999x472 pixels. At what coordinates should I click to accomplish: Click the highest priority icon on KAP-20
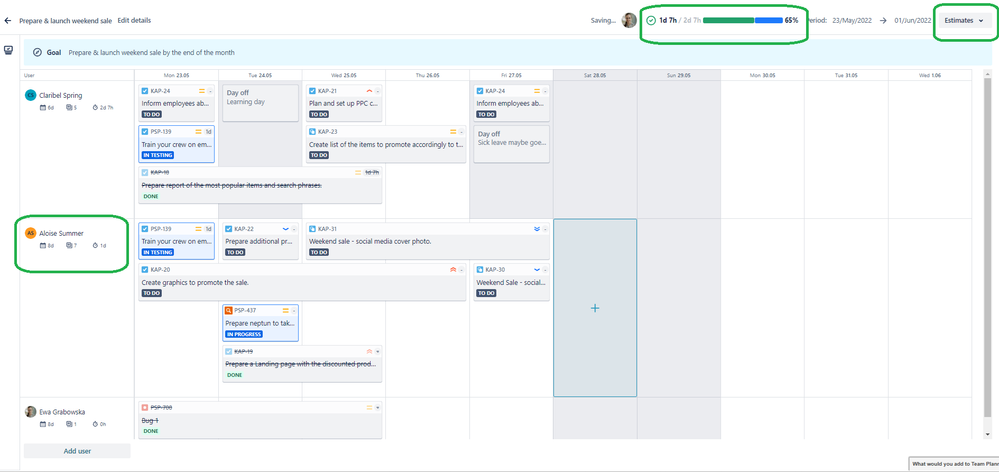coord(453,269)
